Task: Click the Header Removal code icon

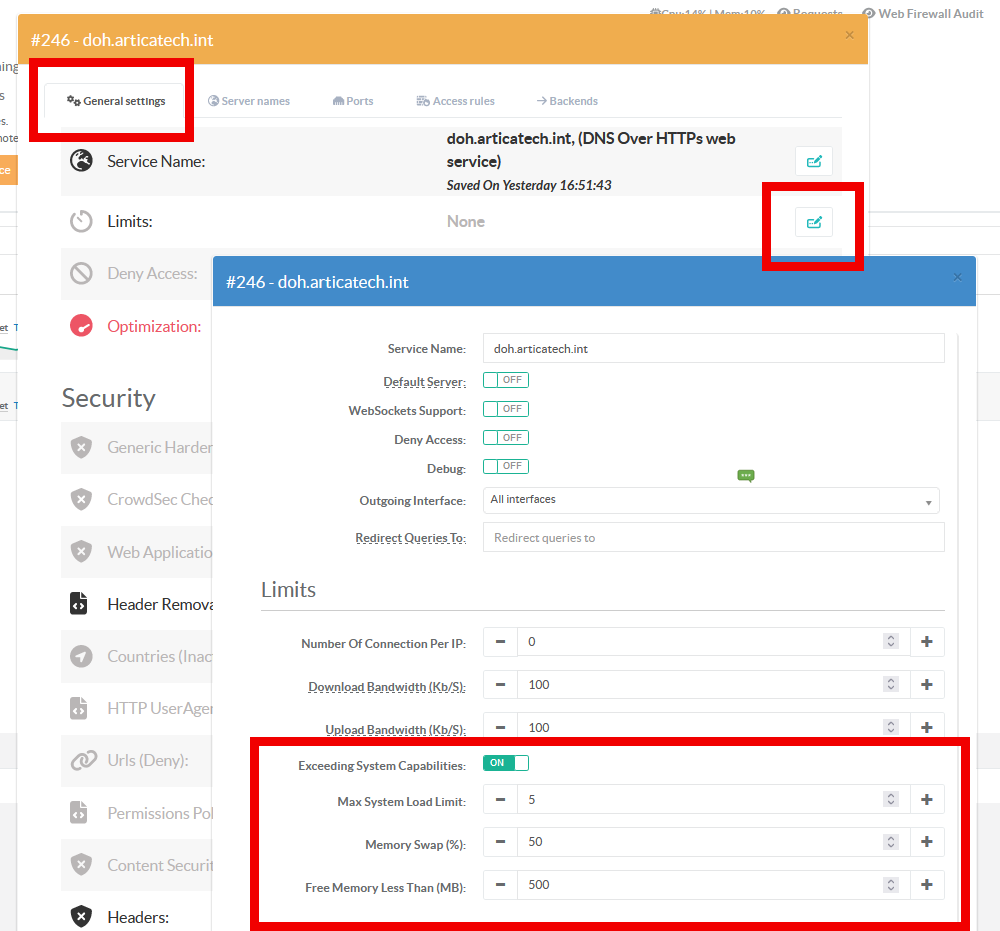Action: coord(80,604)
